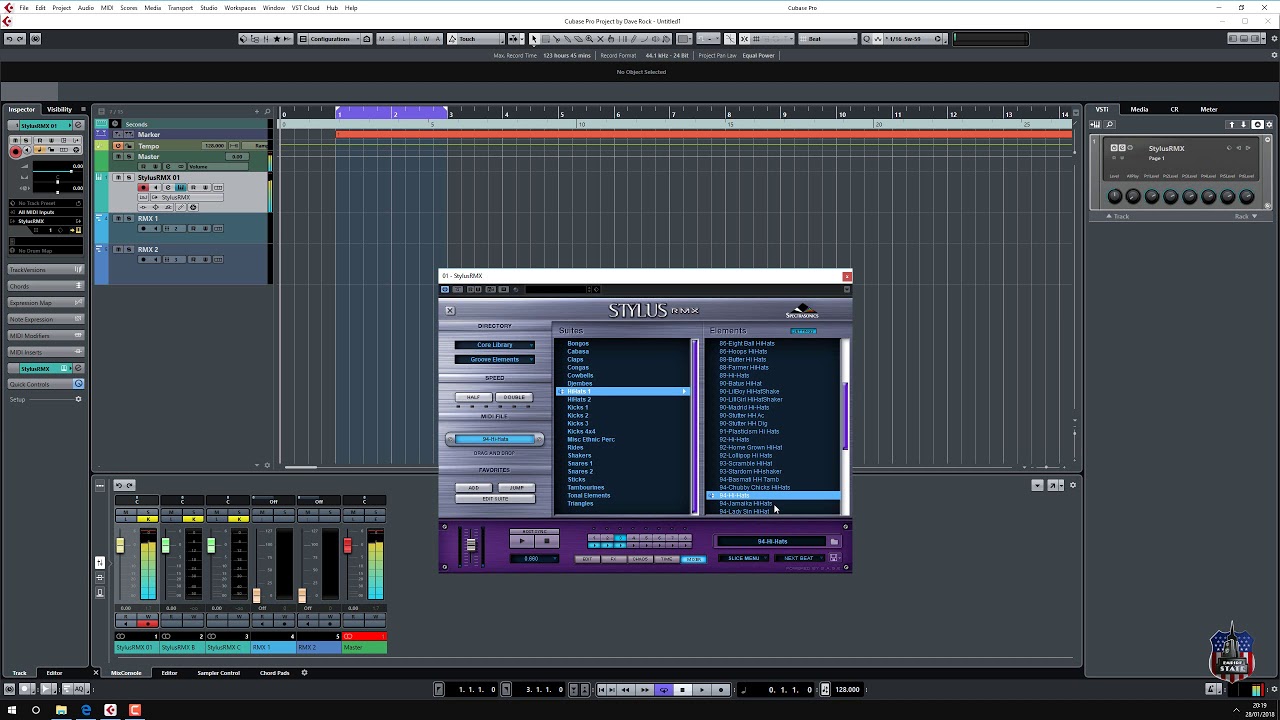Open the Studio menu
Image resolution: width=1280 pixels, height=720 pixels.
click(x=208, y=8)
